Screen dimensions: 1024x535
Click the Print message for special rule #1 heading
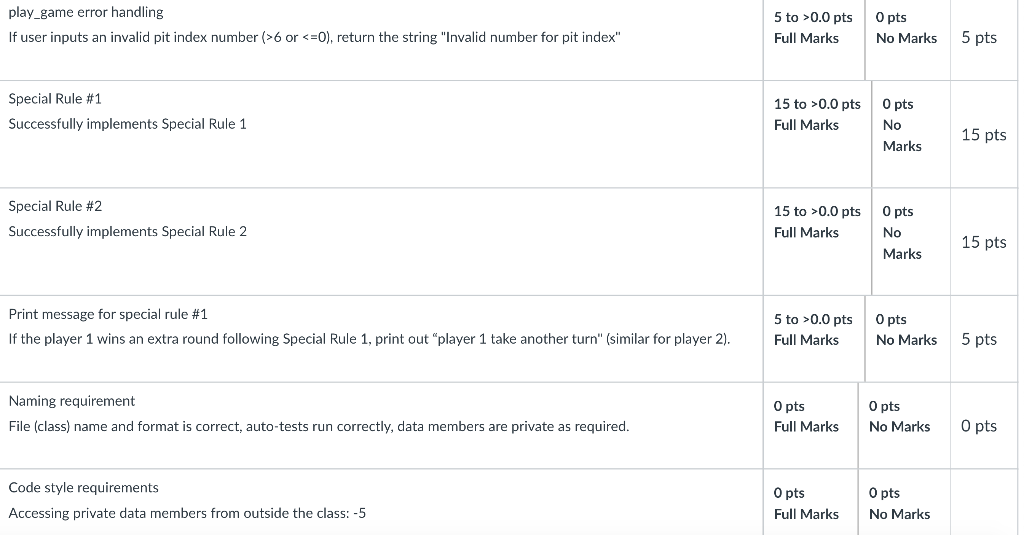(108, 314)
